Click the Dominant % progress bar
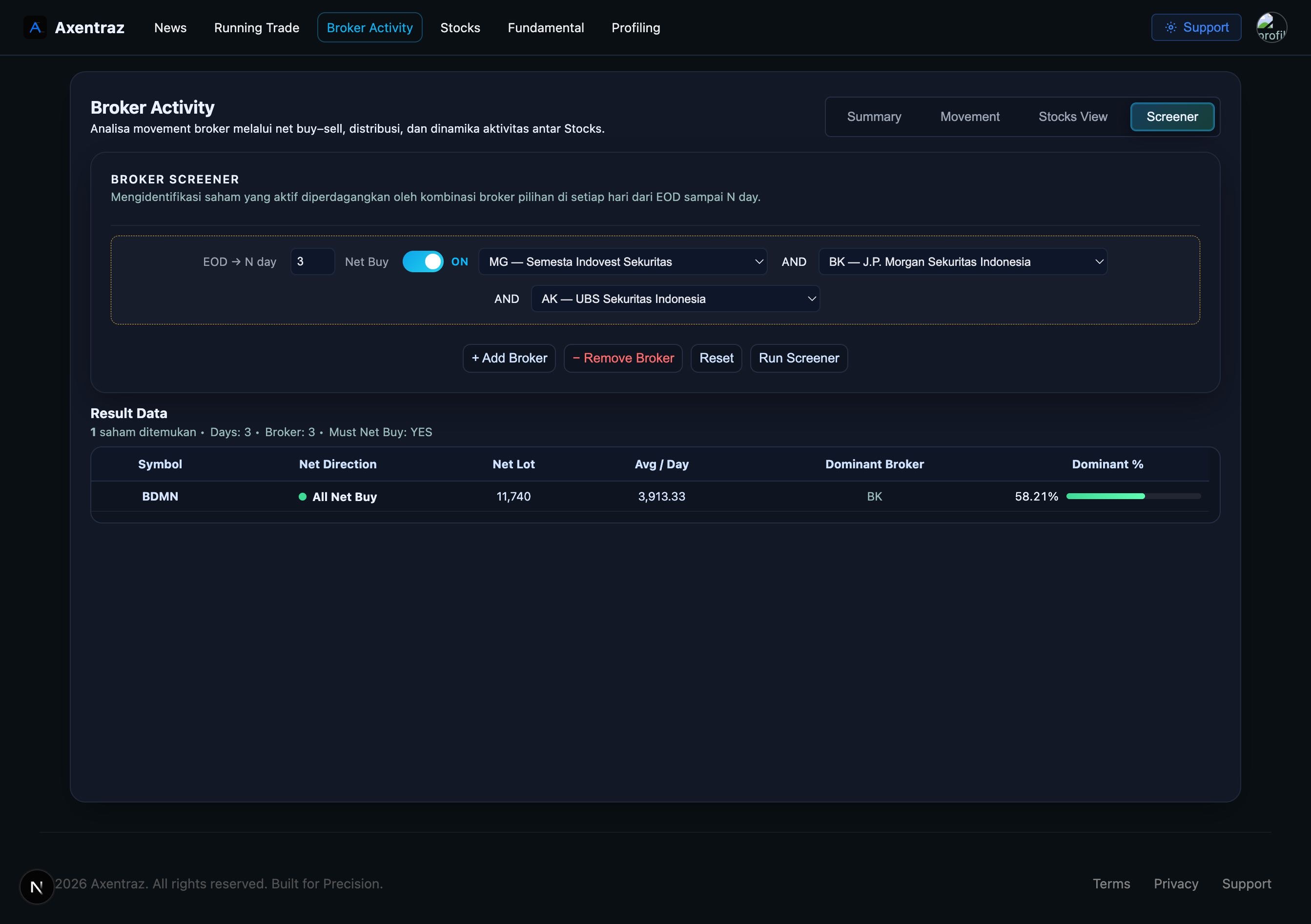Viewport: 1311px width, 924px height. (1133, 496)
